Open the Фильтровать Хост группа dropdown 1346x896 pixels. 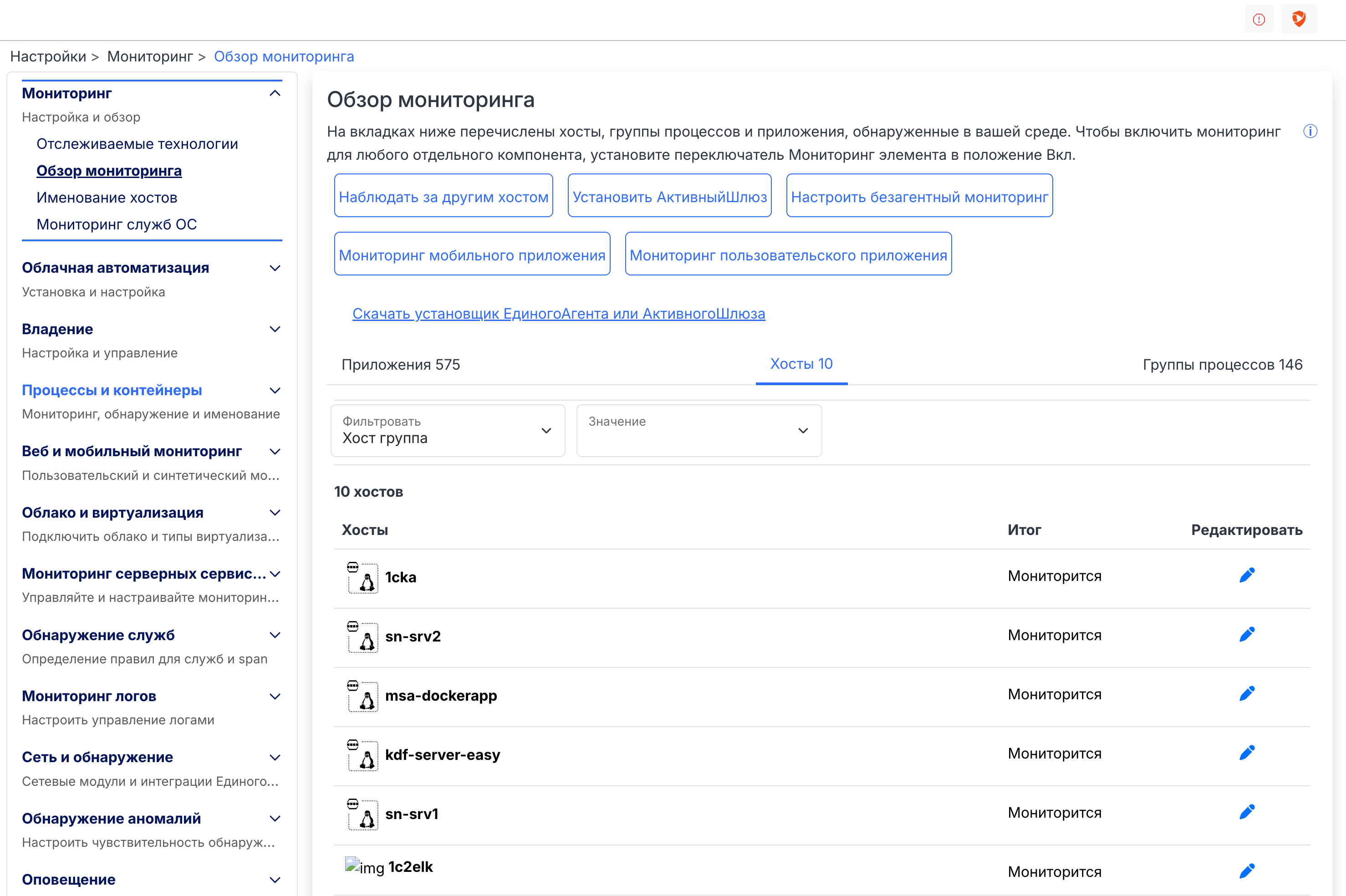448,431
